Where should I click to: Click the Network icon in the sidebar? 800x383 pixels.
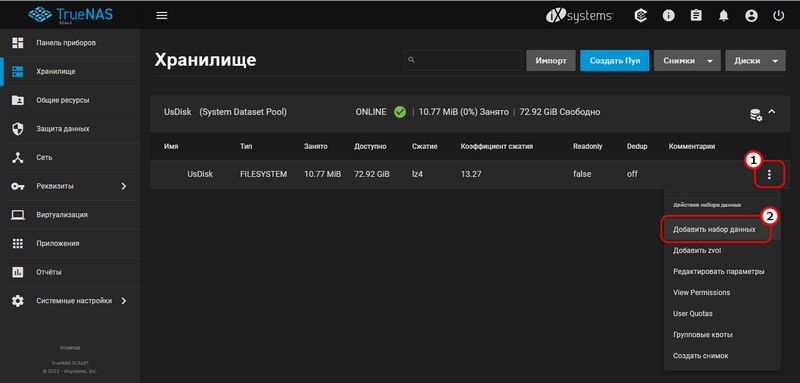click(18, 158)
